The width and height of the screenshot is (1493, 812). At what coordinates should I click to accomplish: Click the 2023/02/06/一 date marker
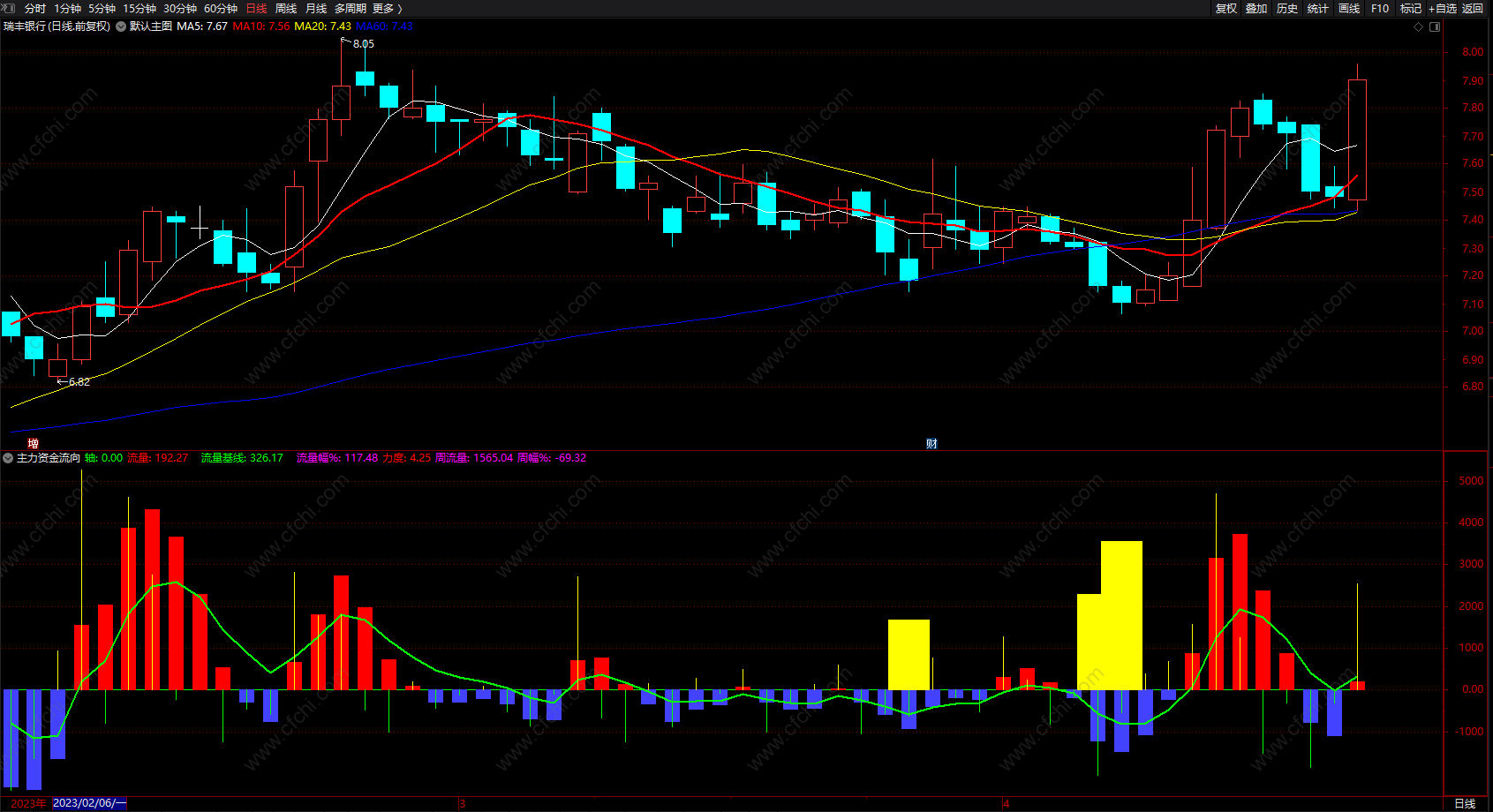89,803
